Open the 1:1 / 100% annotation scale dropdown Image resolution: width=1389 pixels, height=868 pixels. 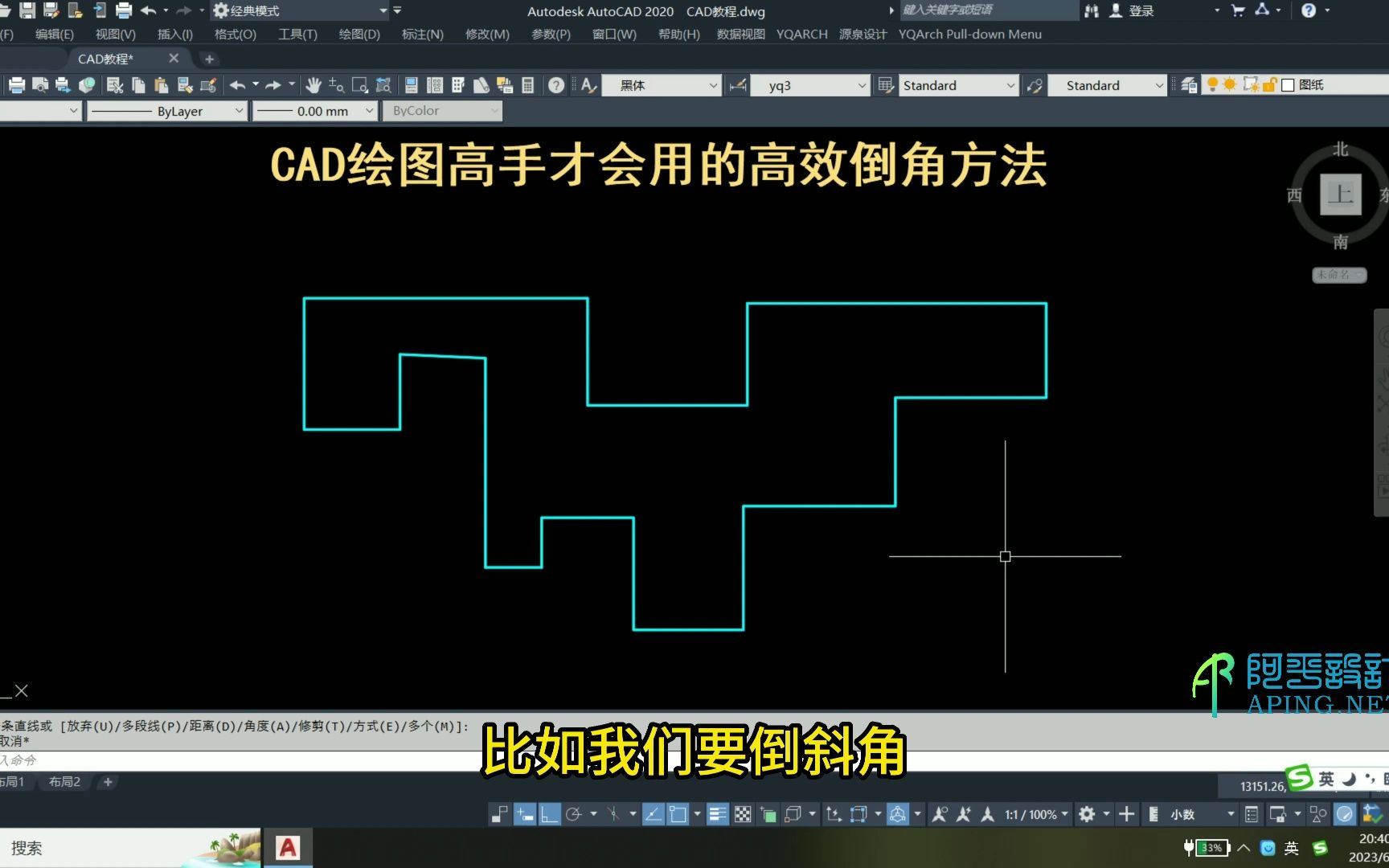tap(1036, 814)
